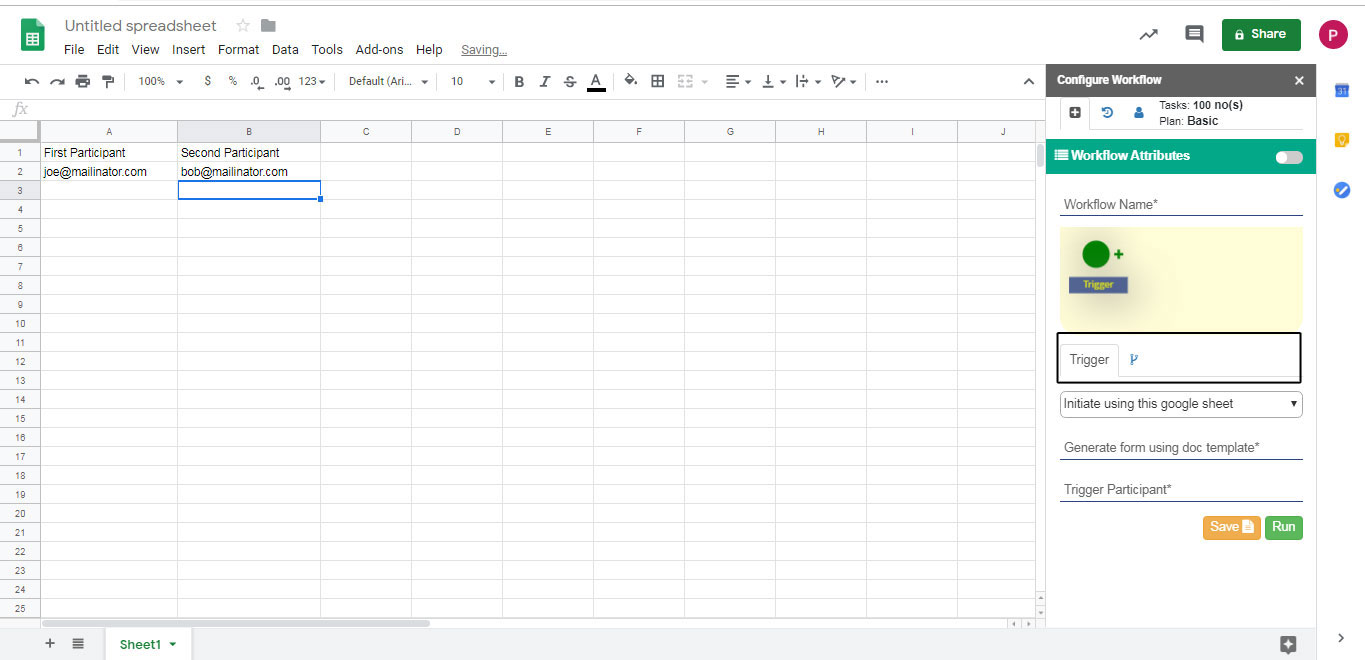Open the font size 10 dropdown
The height and width of the screenshot is (660, 1365).
(473, 82)
